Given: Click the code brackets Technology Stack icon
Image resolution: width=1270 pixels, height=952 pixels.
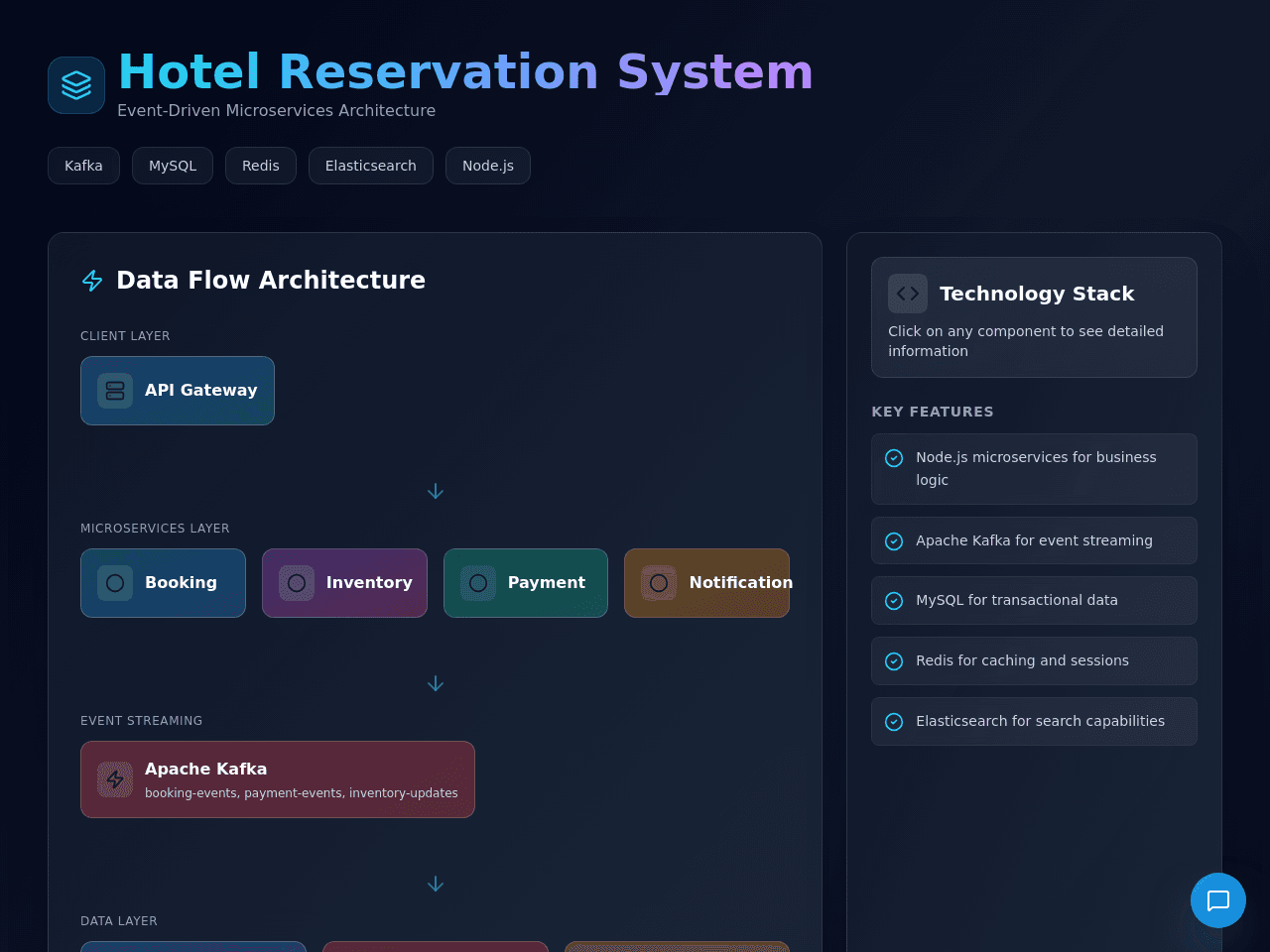Looking at the screenshot, I should pos(908,294).
